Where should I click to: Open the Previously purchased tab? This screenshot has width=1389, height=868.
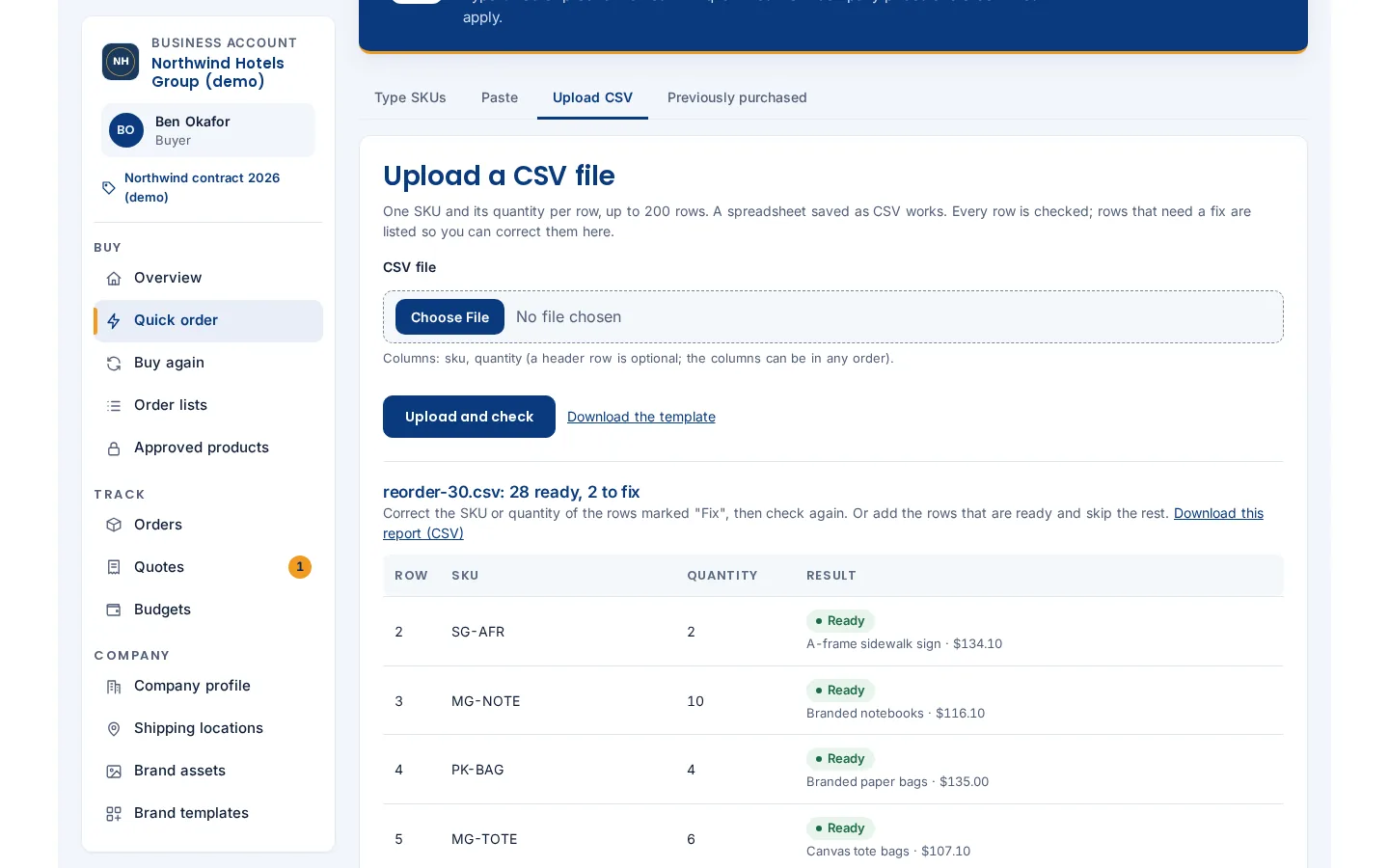coord(737,97)
